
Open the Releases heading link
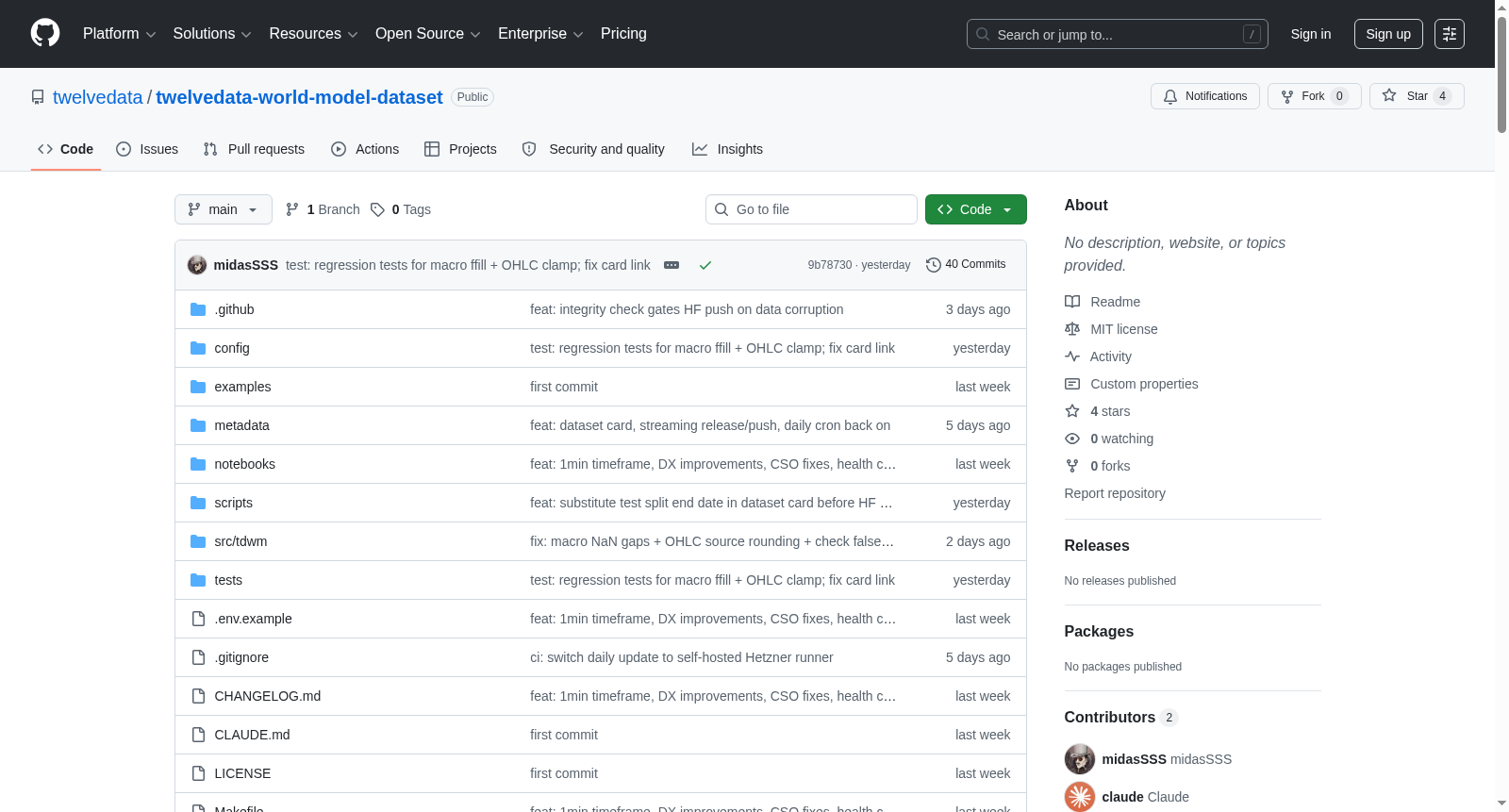click(1097, 545)
